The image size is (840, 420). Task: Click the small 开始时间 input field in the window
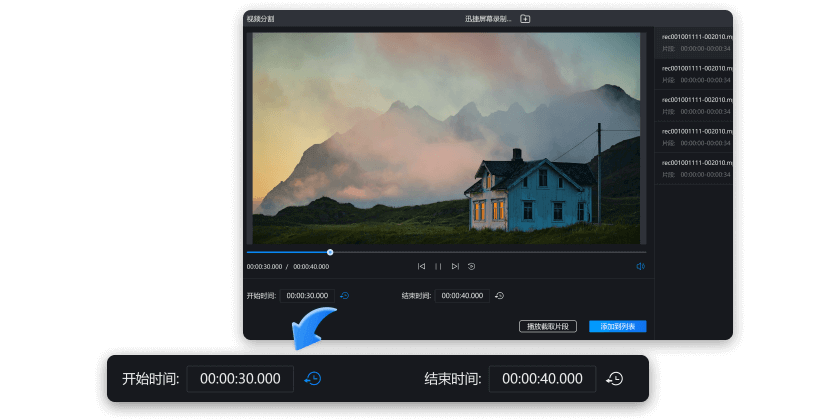coord(307,296)
